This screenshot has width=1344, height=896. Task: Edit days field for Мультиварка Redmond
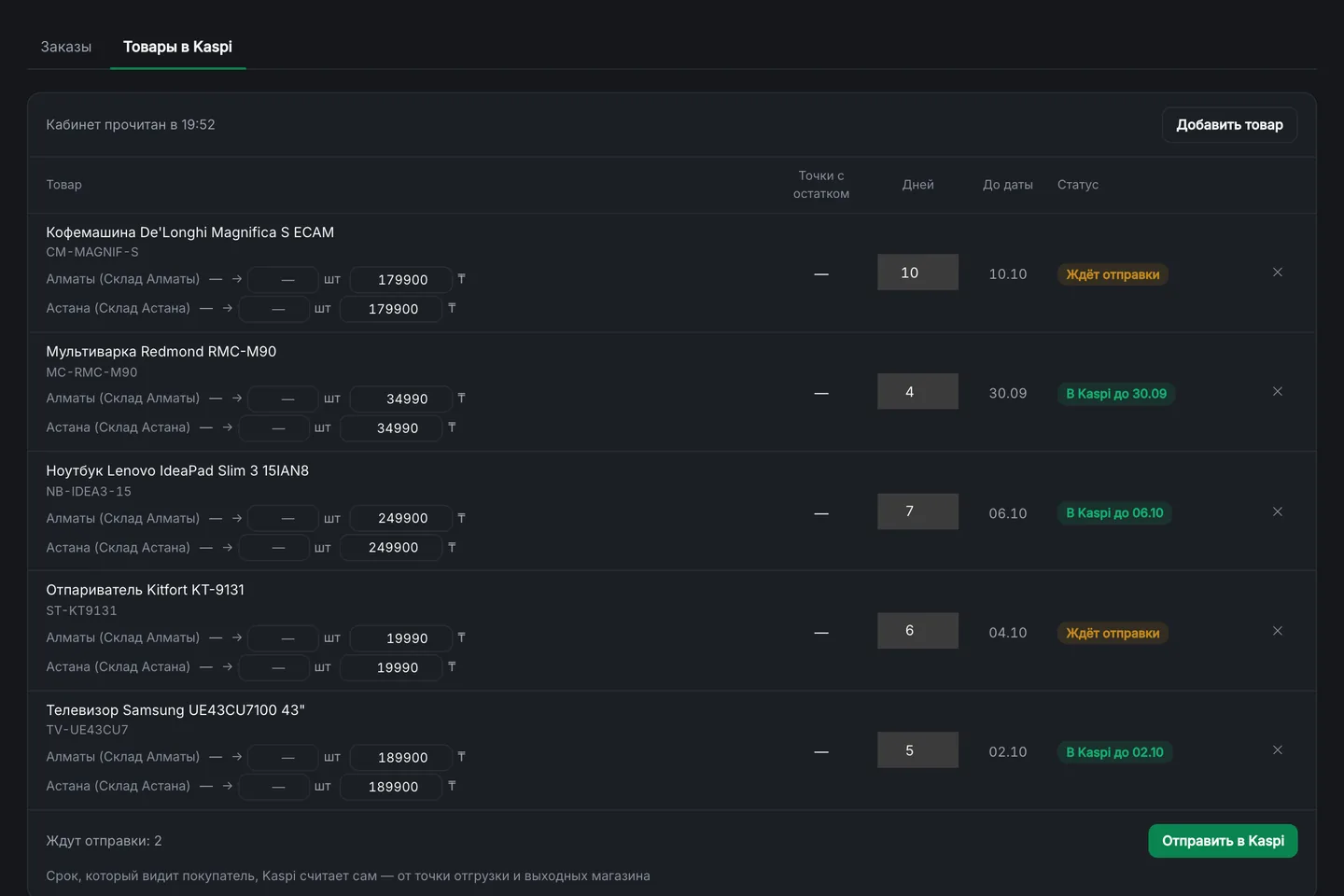tap(917, 392)
